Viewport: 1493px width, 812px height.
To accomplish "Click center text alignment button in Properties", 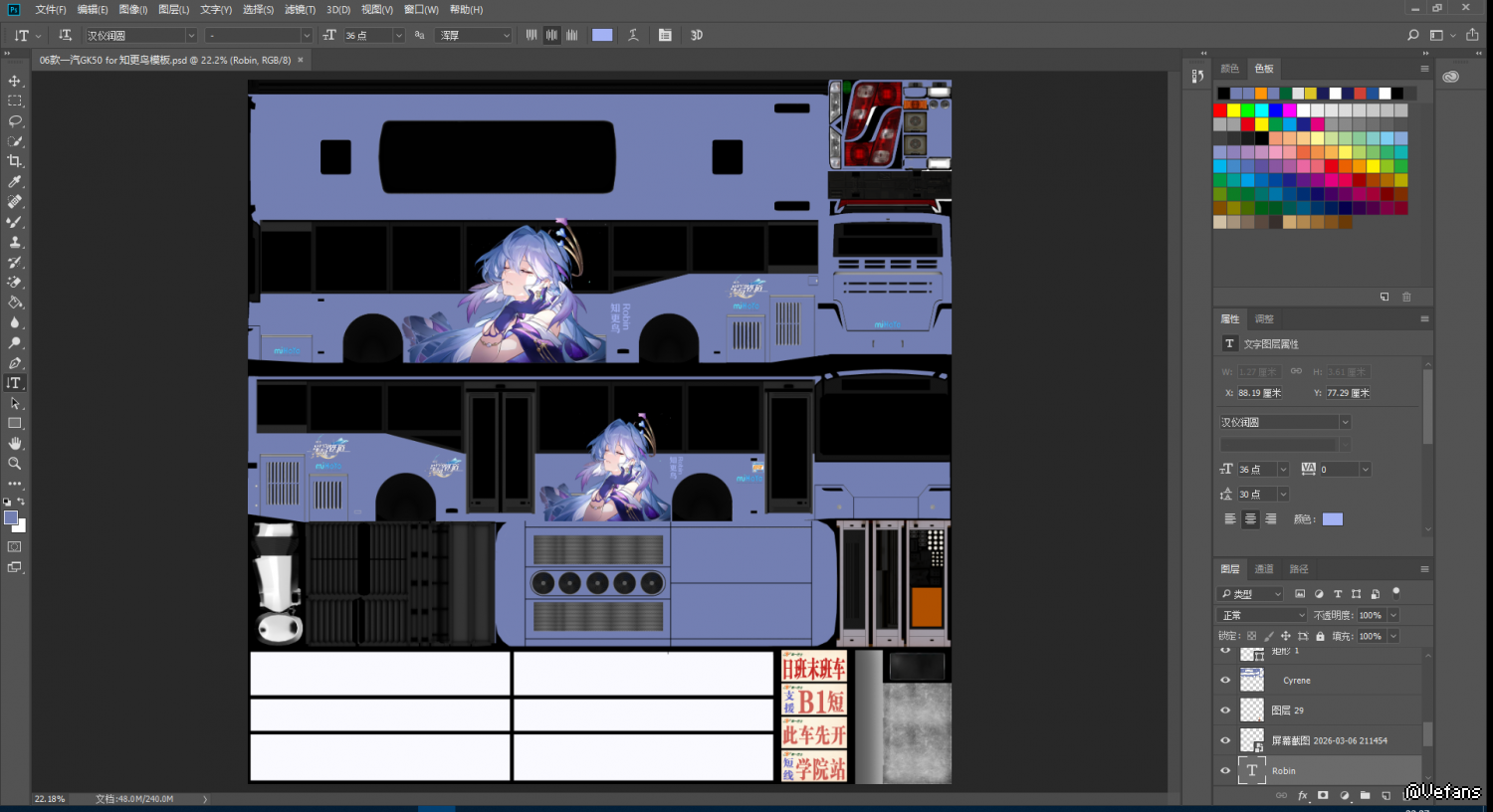I will (1250, 519).
